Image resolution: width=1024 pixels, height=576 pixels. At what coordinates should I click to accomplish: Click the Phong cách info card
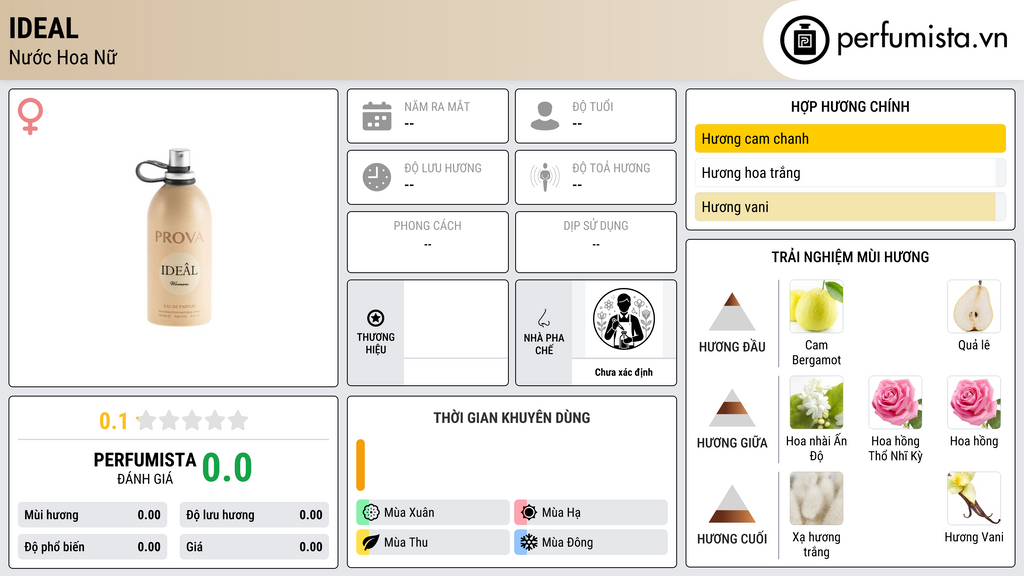(428, 242)
